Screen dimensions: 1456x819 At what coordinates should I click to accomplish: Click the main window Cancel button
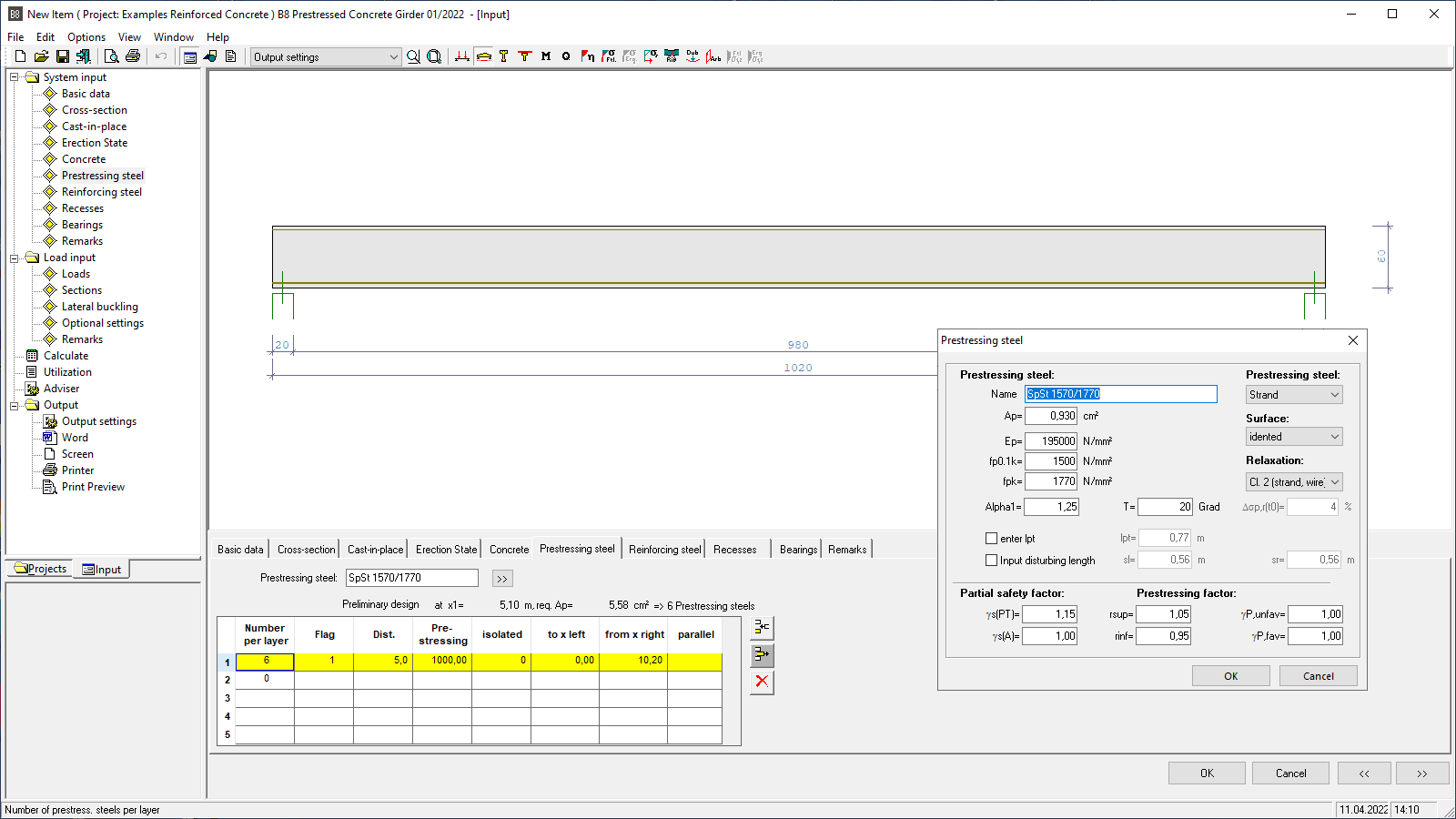pyautogui.click(x=1290, y=773)
